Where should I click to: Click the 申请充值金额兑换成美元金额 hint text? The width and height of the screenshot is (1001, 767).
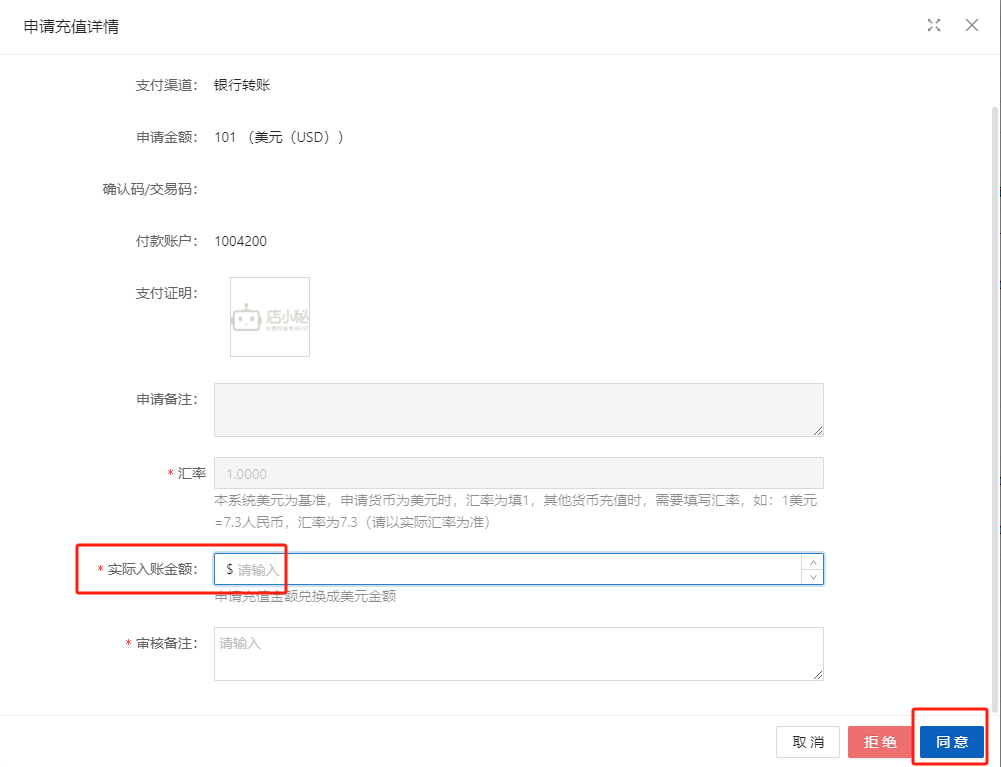click(305, 596)
